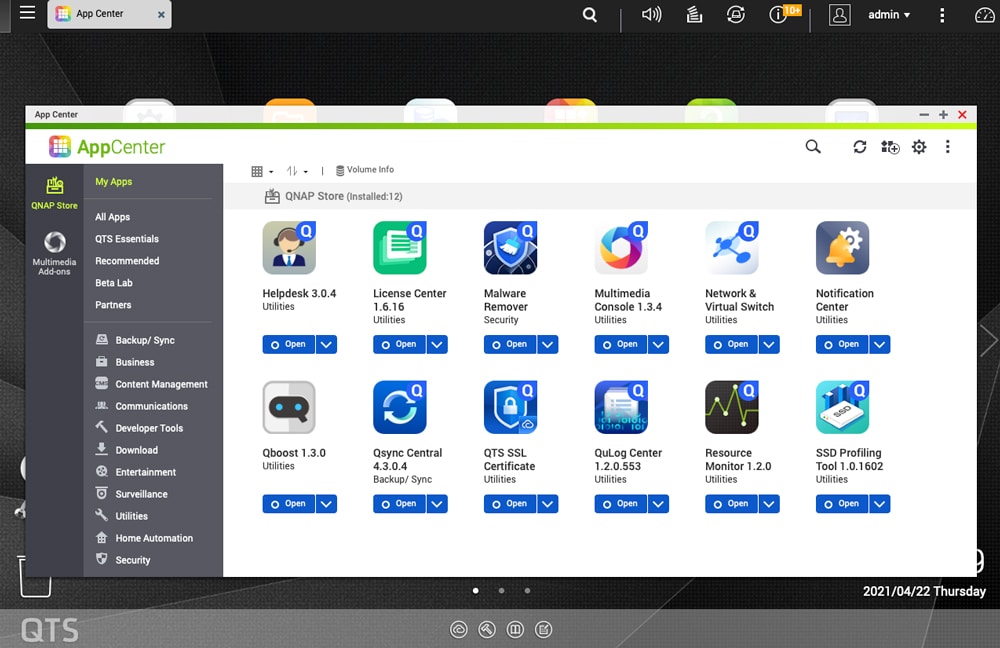Open App Center three-dot more options

point(948,147)
